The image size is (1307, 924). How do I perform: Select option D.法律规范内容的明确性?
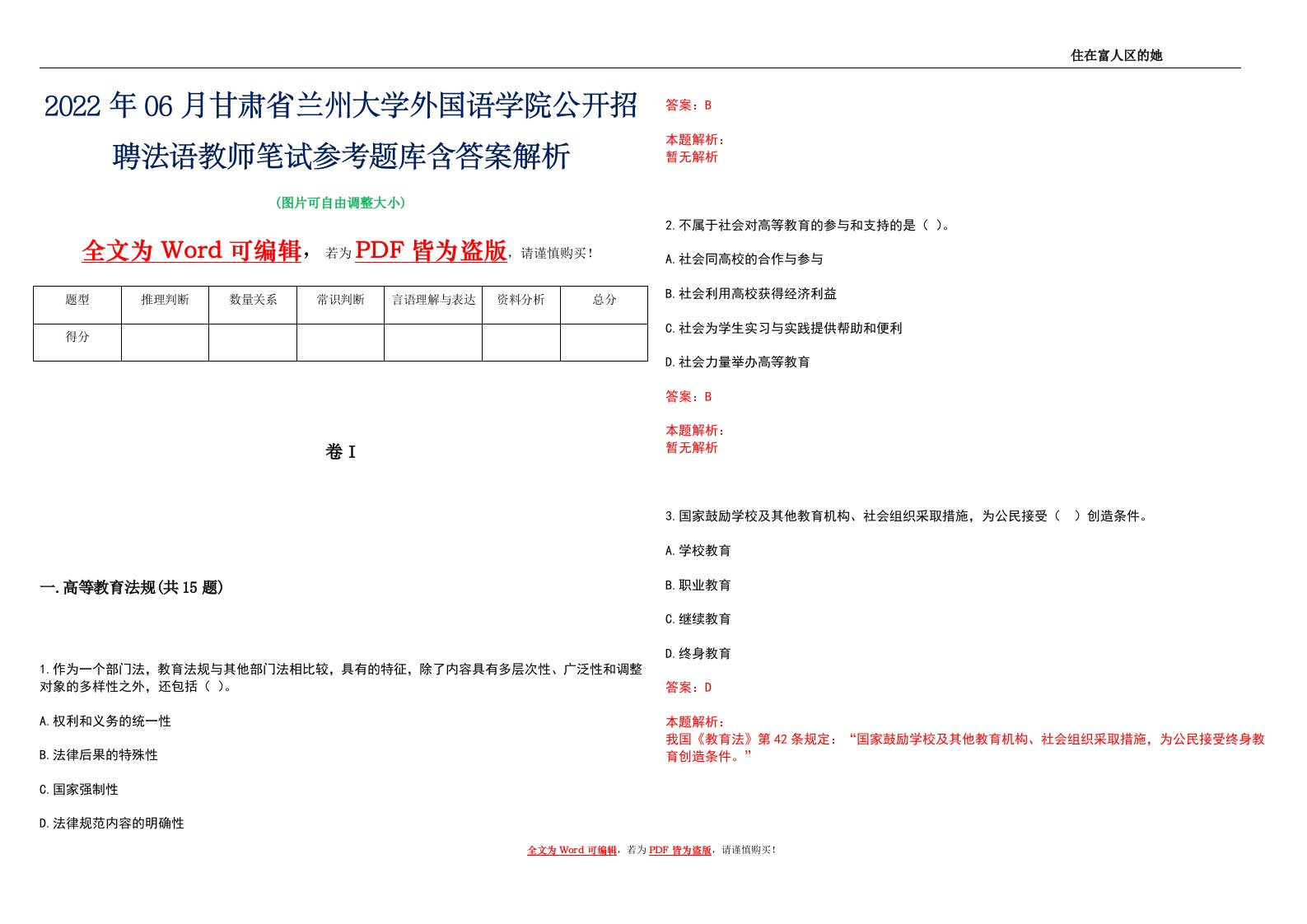click(x=112, y=823)
